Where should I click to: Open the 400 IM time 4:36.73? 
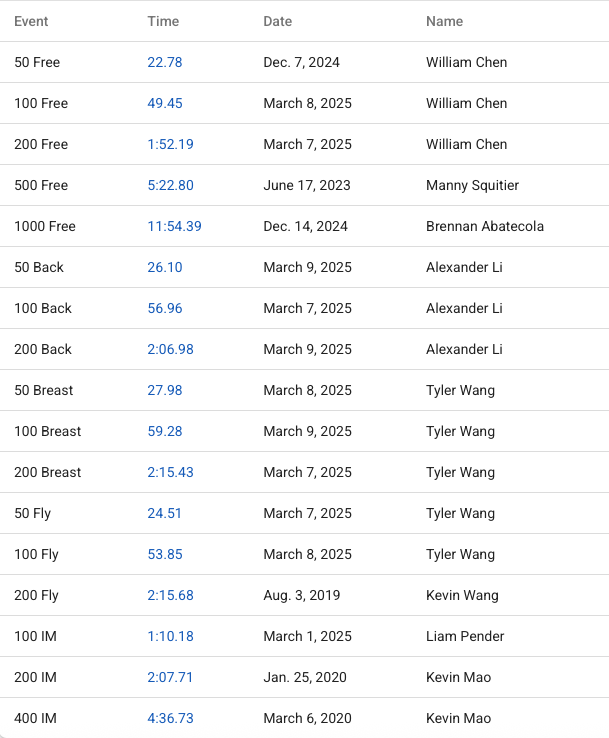point(170,718)
